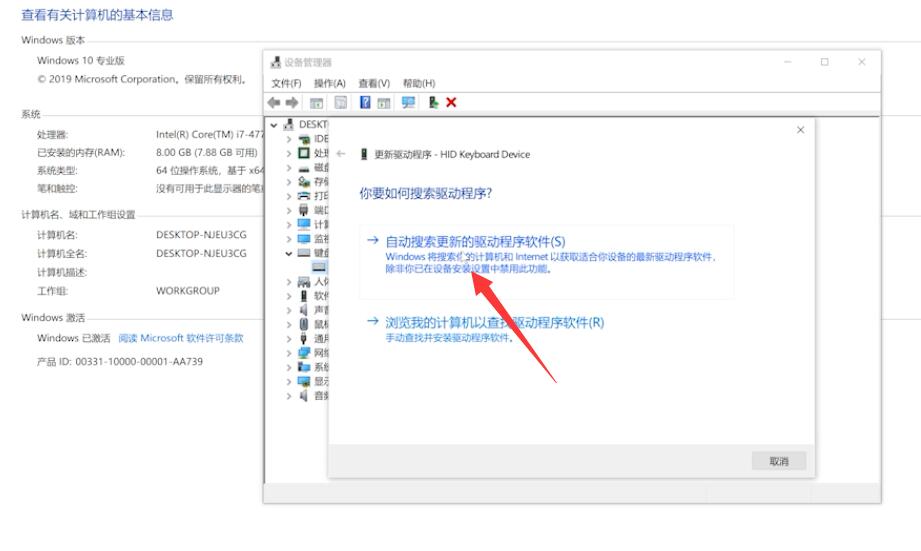This screenshot has width=921, height=551.
Task: Click the DESKTOP-NJEU3CG computer name (计算机名) value
Action: [x=201, y=234]
